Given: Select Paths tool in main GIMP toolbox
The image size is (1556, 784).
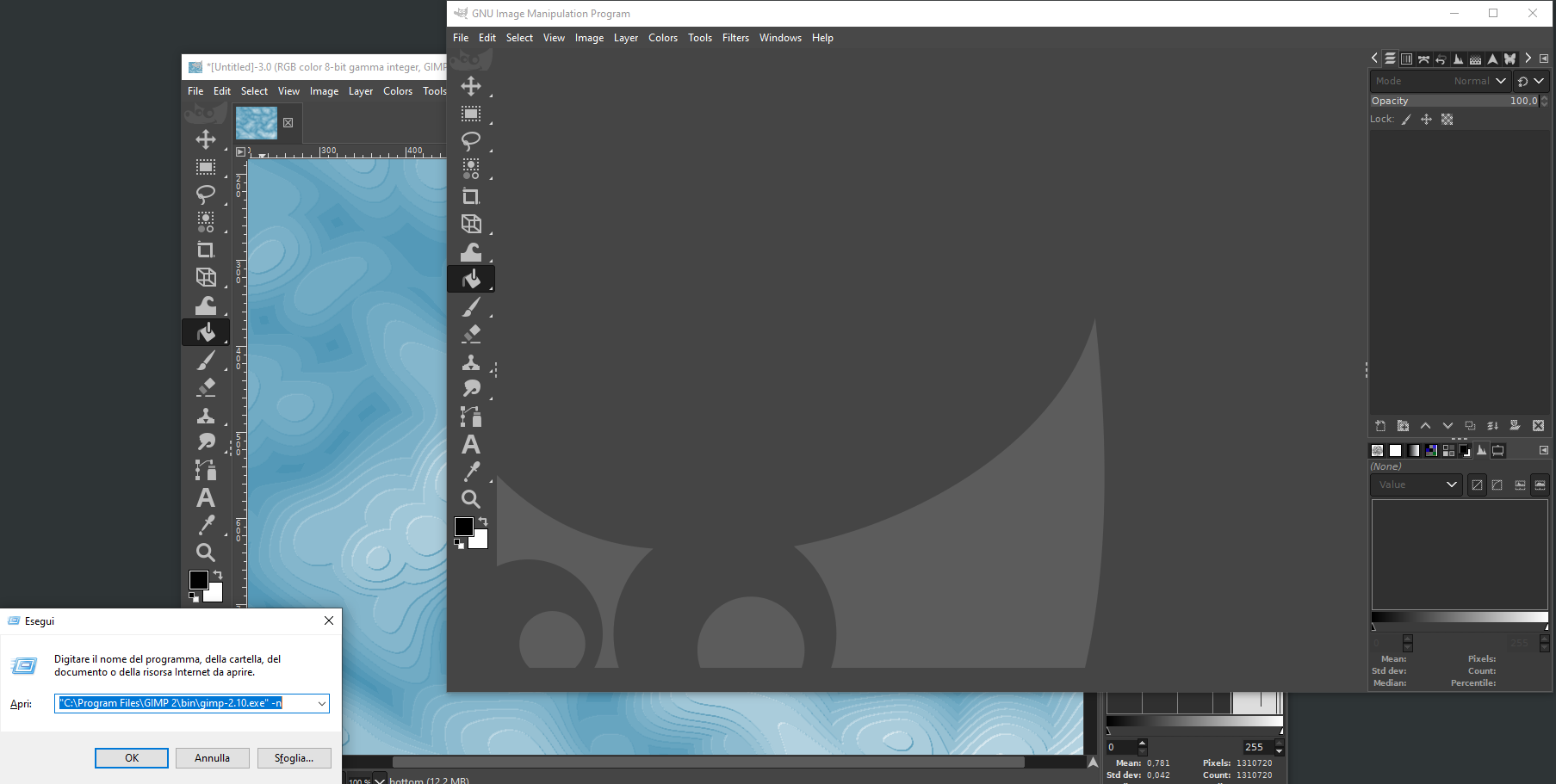Looking at the screenshot, I should click(x=471, y=417).
